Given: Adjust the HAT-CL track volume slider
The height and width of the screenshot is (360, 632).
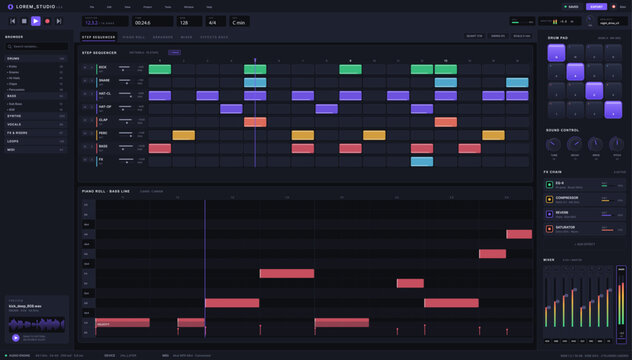Looking at the screenshot, I should point(125,94).
